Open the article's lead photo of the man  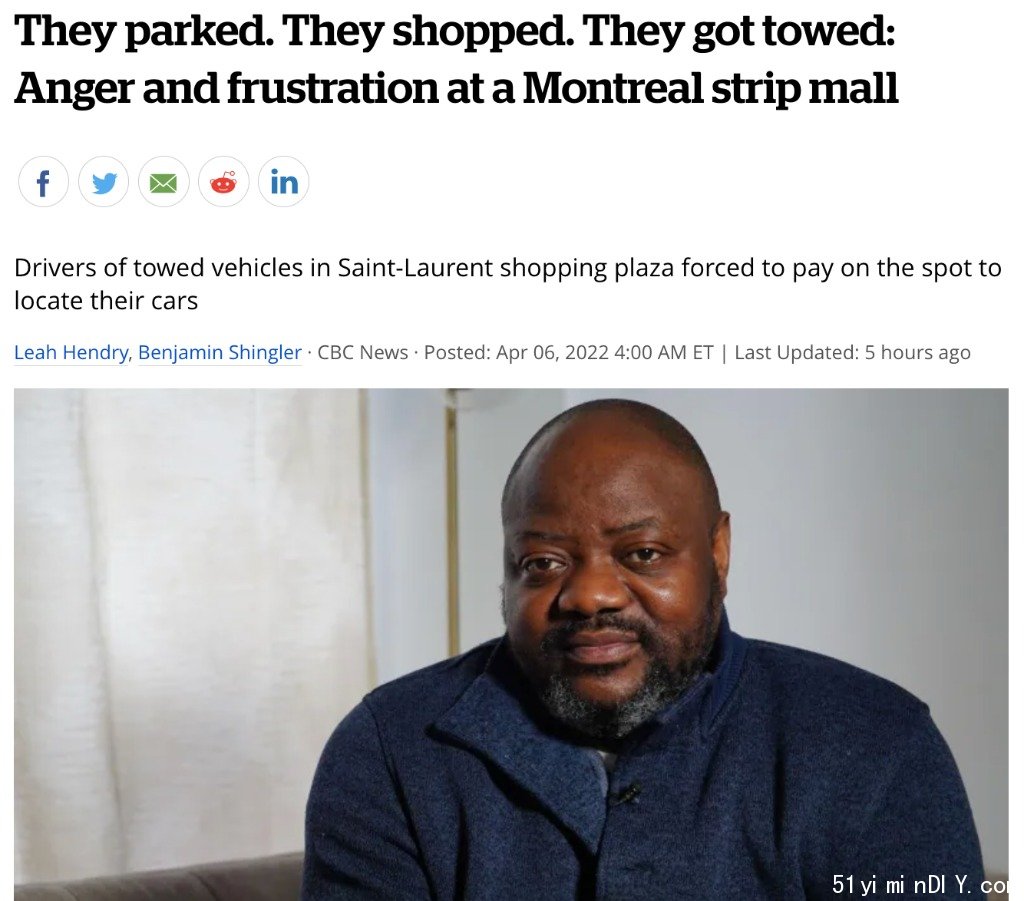511,644
